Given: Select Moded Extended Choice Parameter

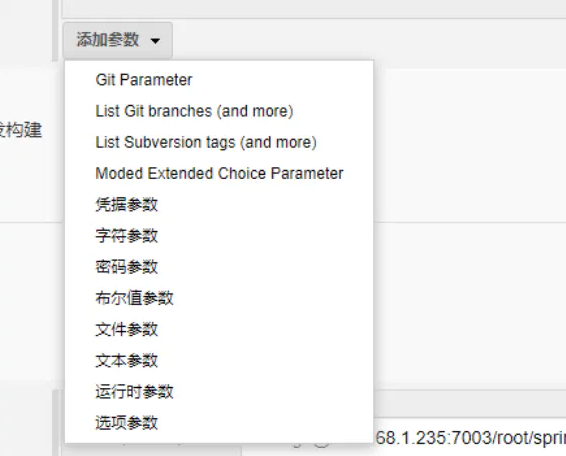Looking at the screenshot, I should pos(219,173).
